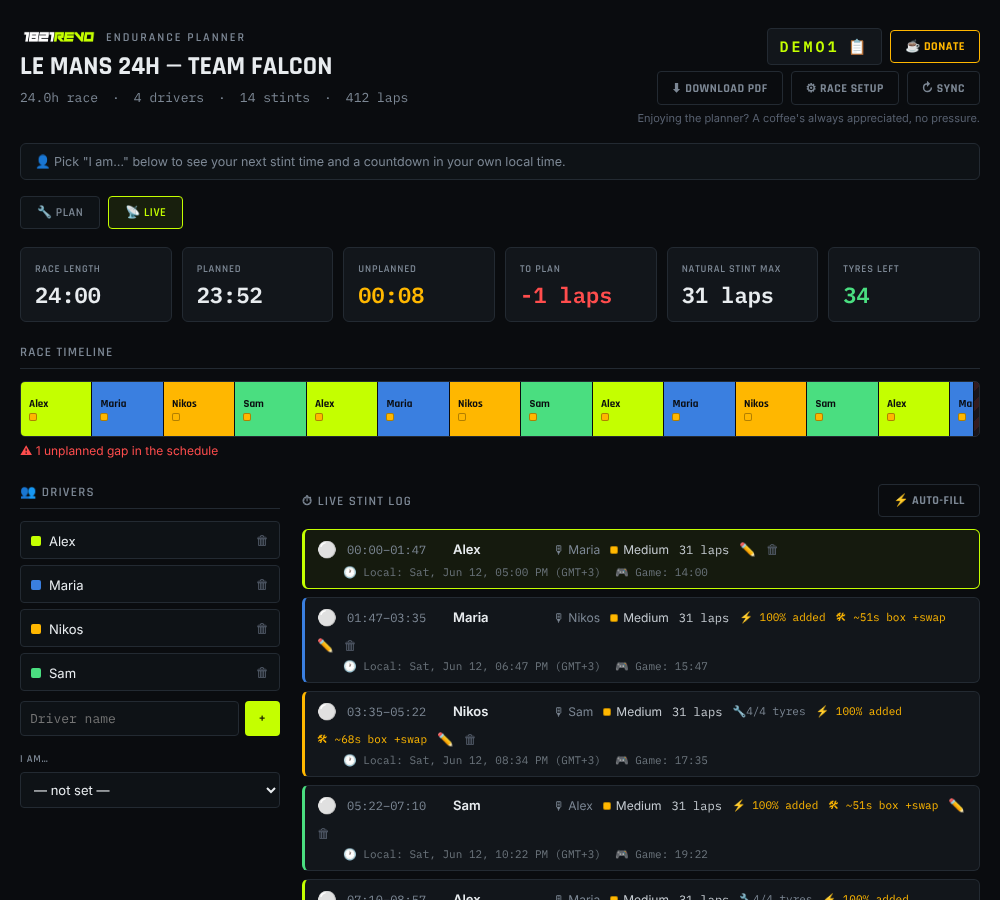Viewport: 1000px width, 900px height.
Task: Delete driver Nikos via the trash icon
Action: 261,629
